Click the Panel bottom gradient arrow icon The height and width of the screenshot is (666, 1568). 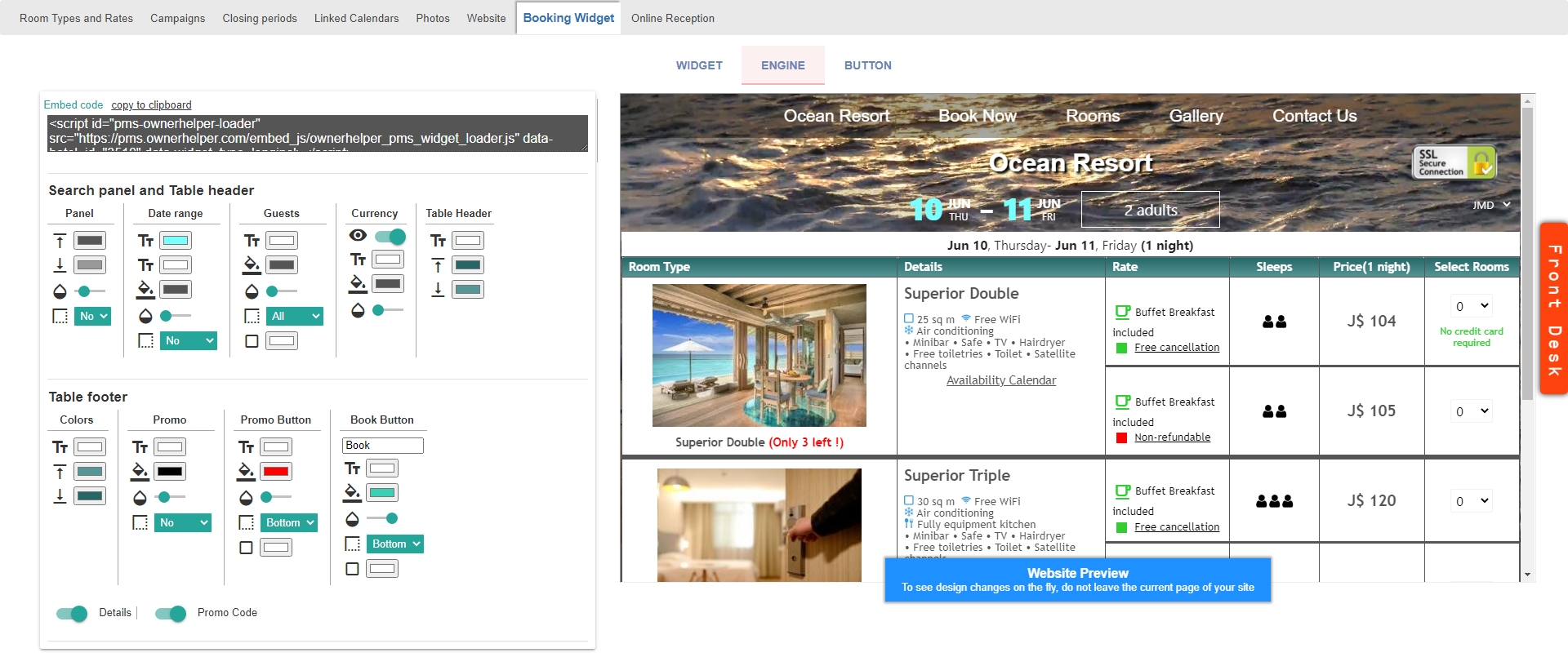60,265
